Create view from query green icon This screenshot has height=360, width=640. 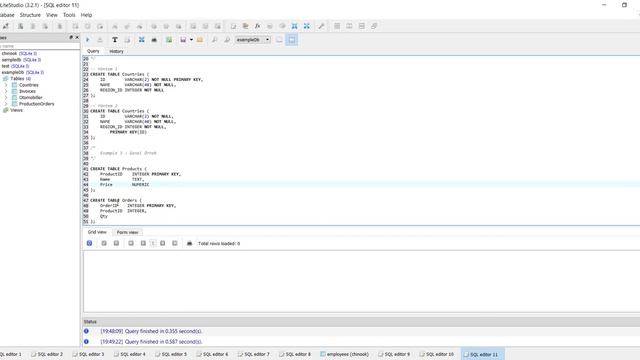click(169, 40)
